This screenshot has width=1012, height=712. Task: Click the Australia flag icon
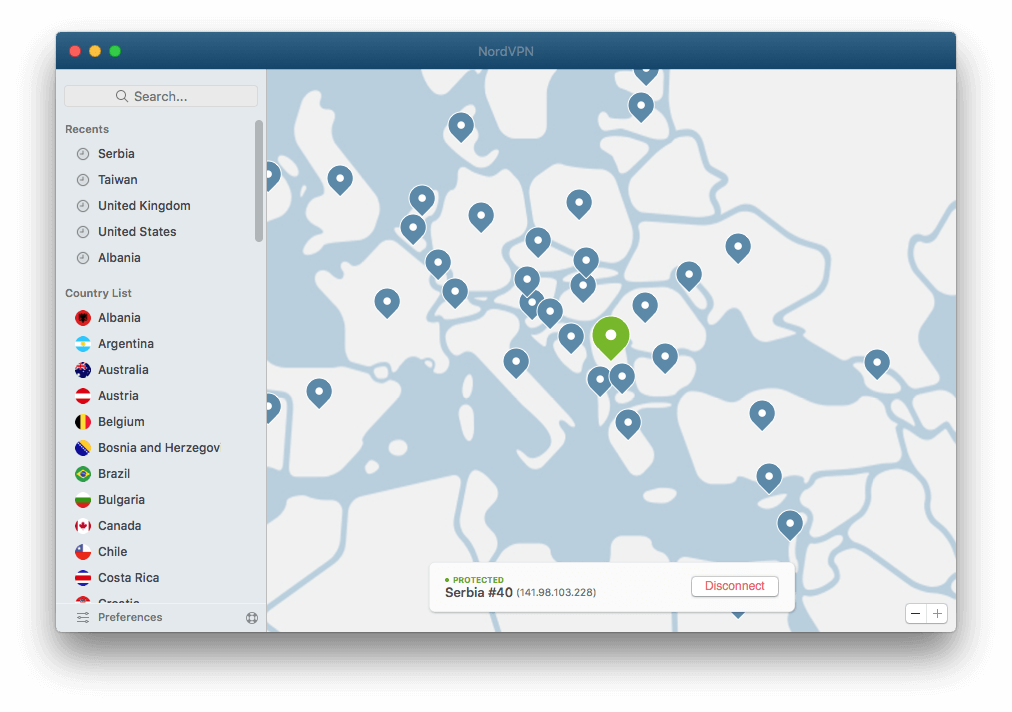[x=83, y=370]
